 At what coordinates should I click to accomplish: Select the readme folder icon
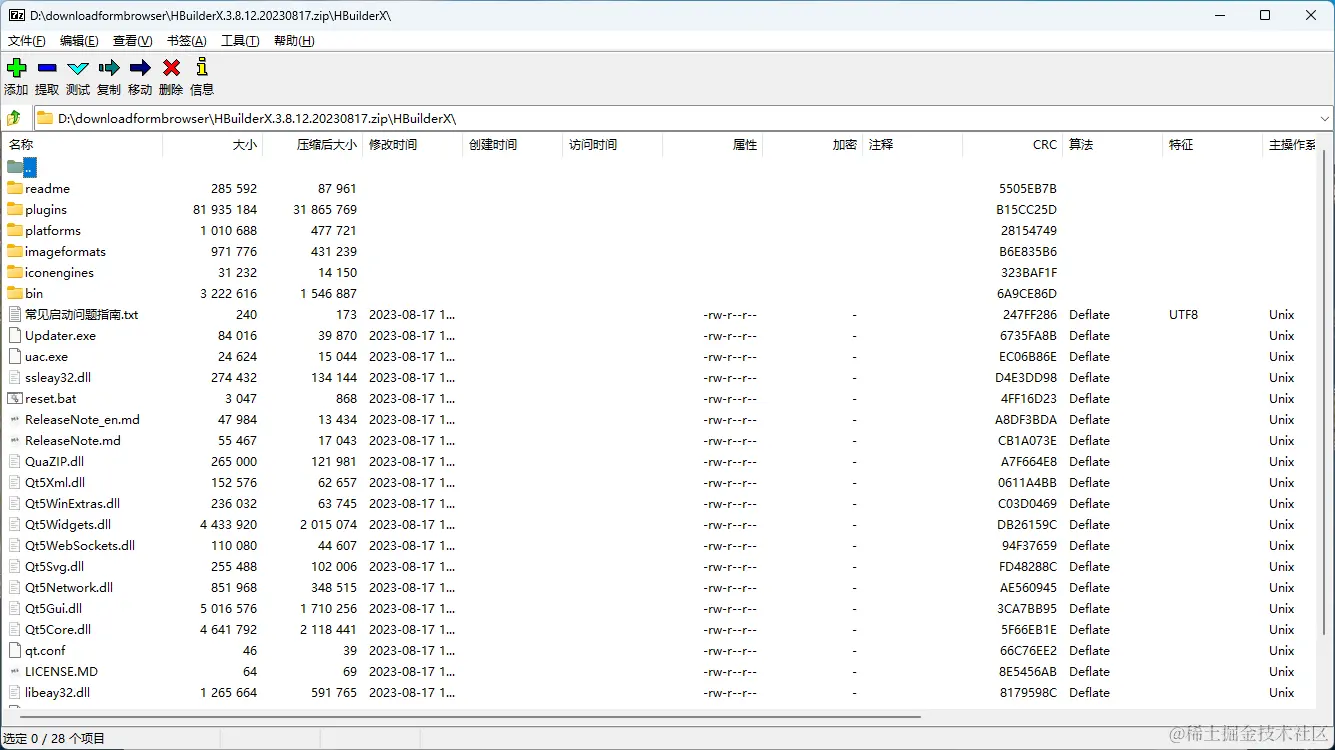(15, 188)
